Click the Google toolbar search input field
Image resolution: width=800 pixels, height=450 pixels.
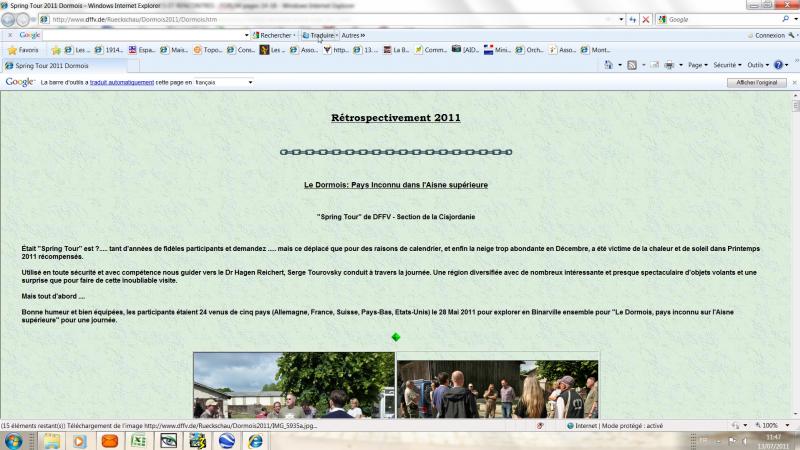143,35
